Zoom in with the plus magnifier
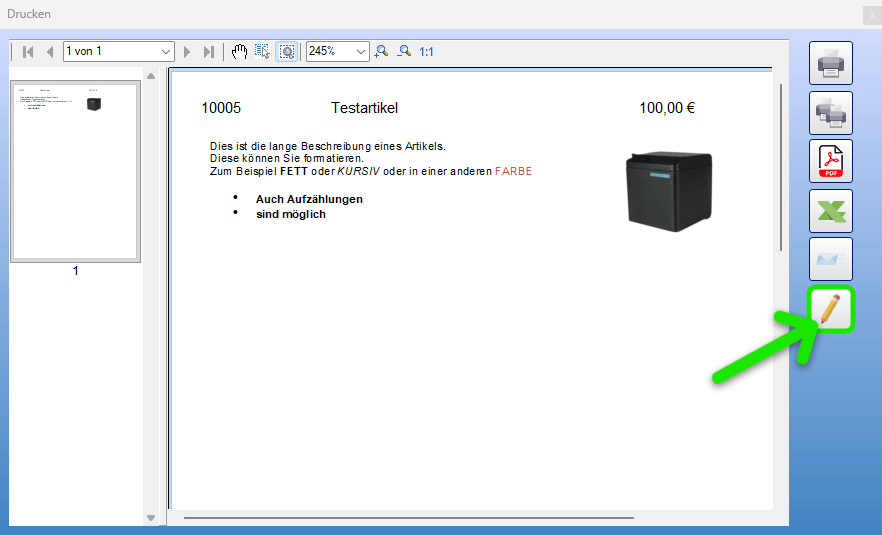The width and height of the screenshot is (882, 535). click(381, 51)
